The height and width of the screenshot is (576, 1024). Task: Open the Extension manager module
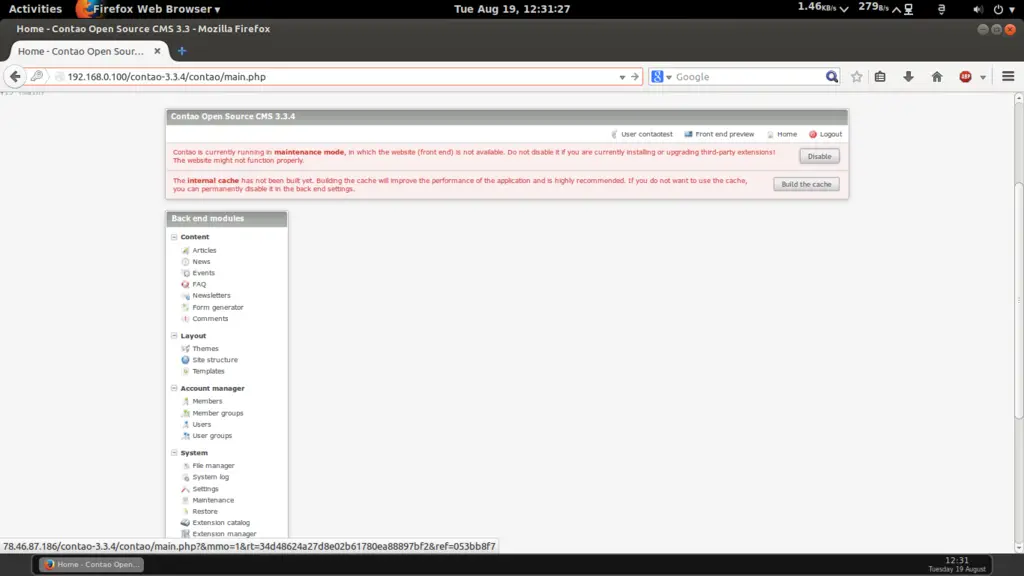[224, 534]
